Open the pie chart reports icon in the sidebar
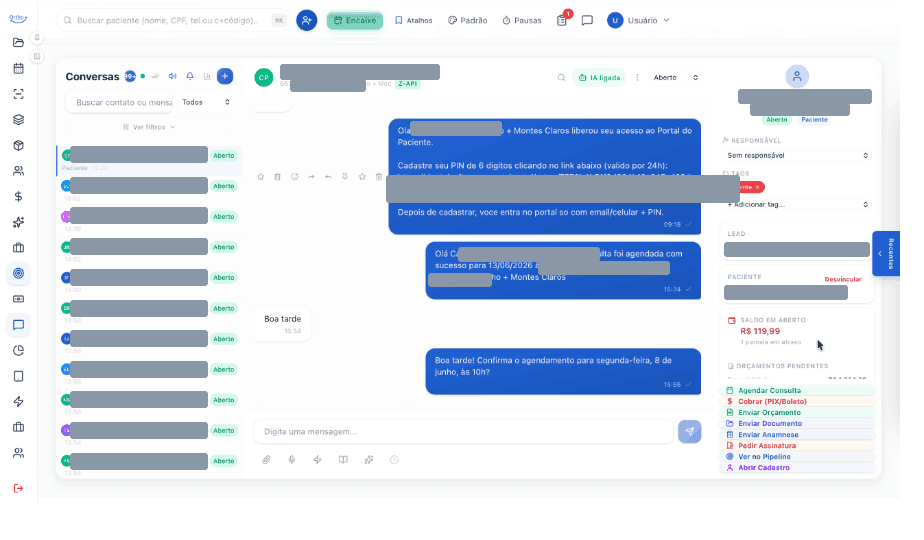Screen dimensions: 924x540 tap(18, 351)
